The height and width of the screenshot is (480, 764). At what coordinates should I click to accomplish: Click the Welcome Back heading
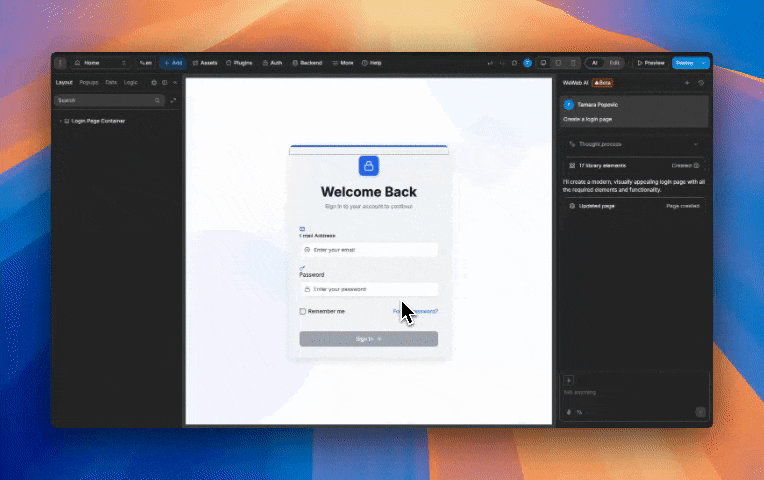[x=369, y=192]
